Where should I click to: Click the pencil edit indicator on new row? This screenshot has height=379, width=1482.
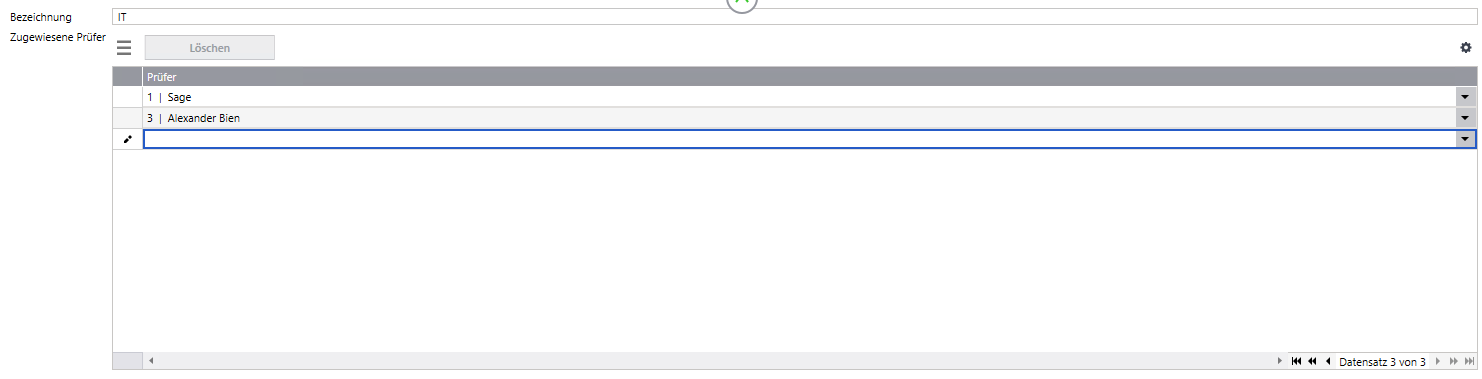(x=127, y=140)
